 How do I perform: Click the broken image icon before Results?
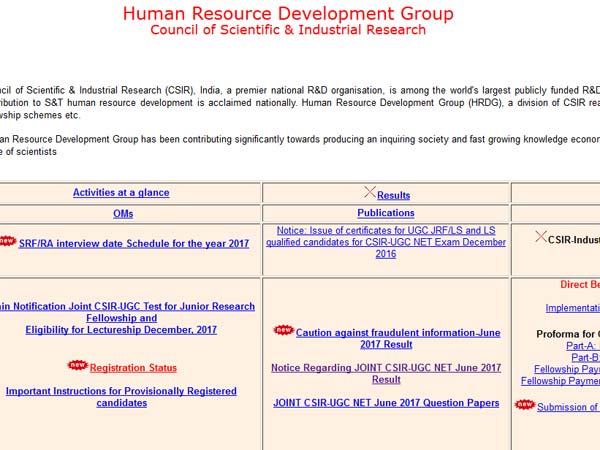tap(369, 192)
